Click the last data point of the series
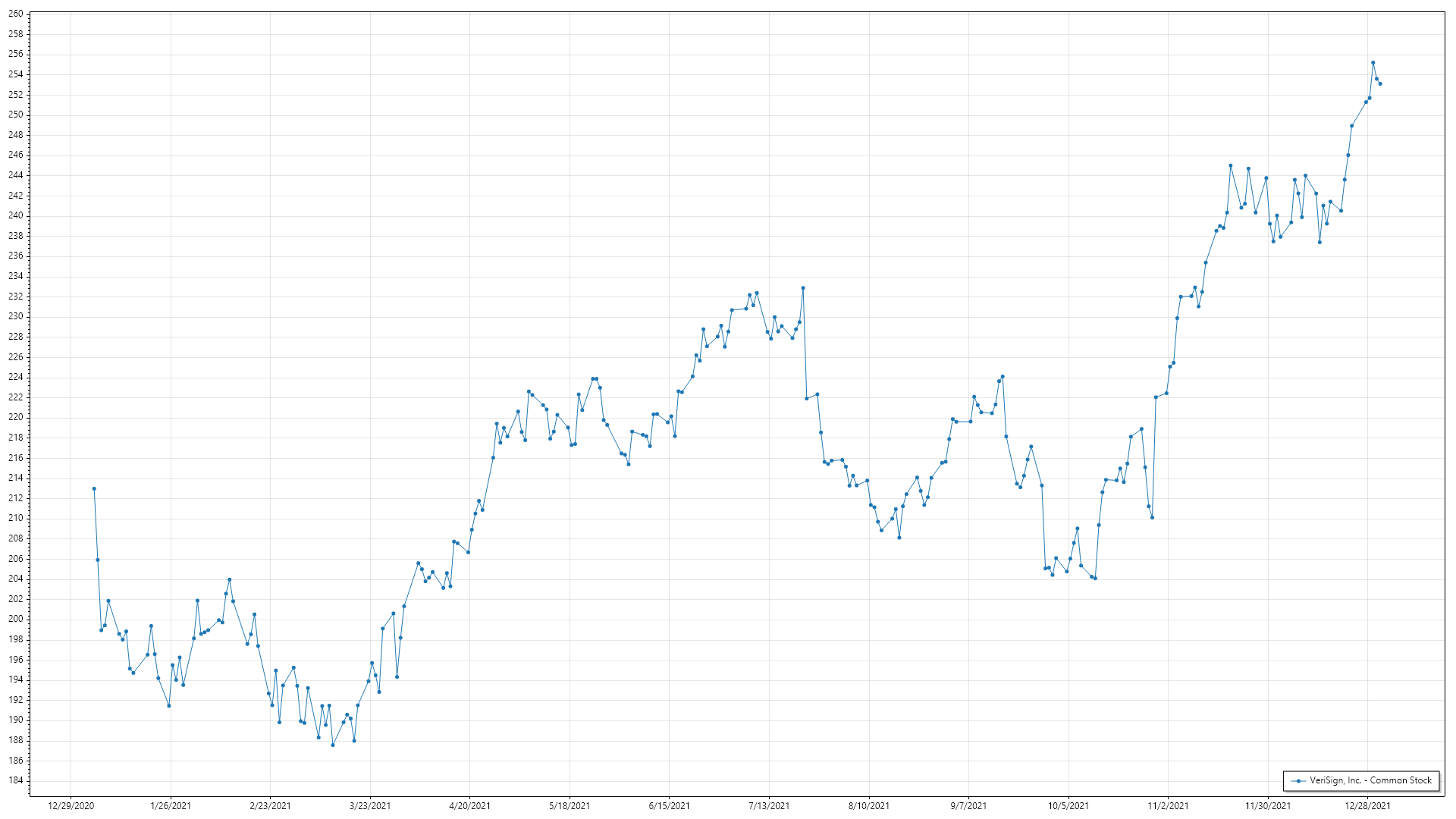The image size is (1456, 819). point(1380,84)
